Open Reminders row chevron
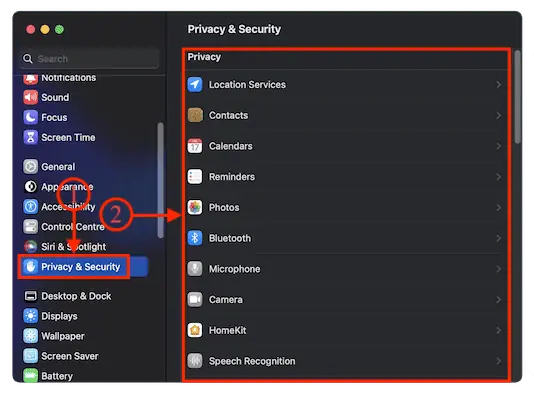The height and width of the screenshot is (400, 534). pyautogui.click(x=499, y=177)
